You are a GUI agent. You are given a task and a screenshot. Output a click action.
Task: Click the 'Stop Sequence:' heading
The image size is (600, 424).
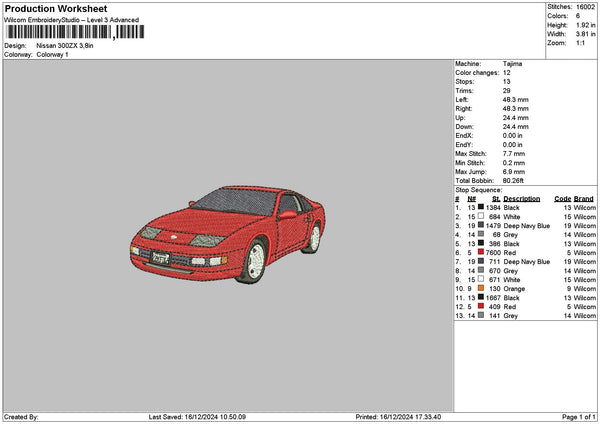pyautogui.click(x=479, y=190)
